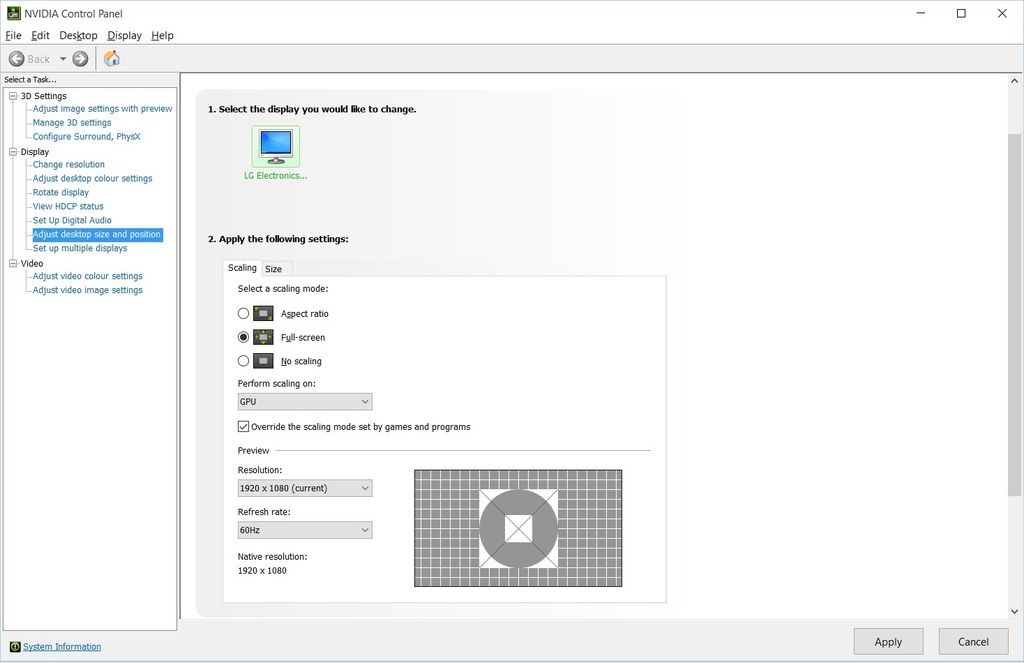
Task: Click the No scaling mode icon
Action: (x=263, y=361)
